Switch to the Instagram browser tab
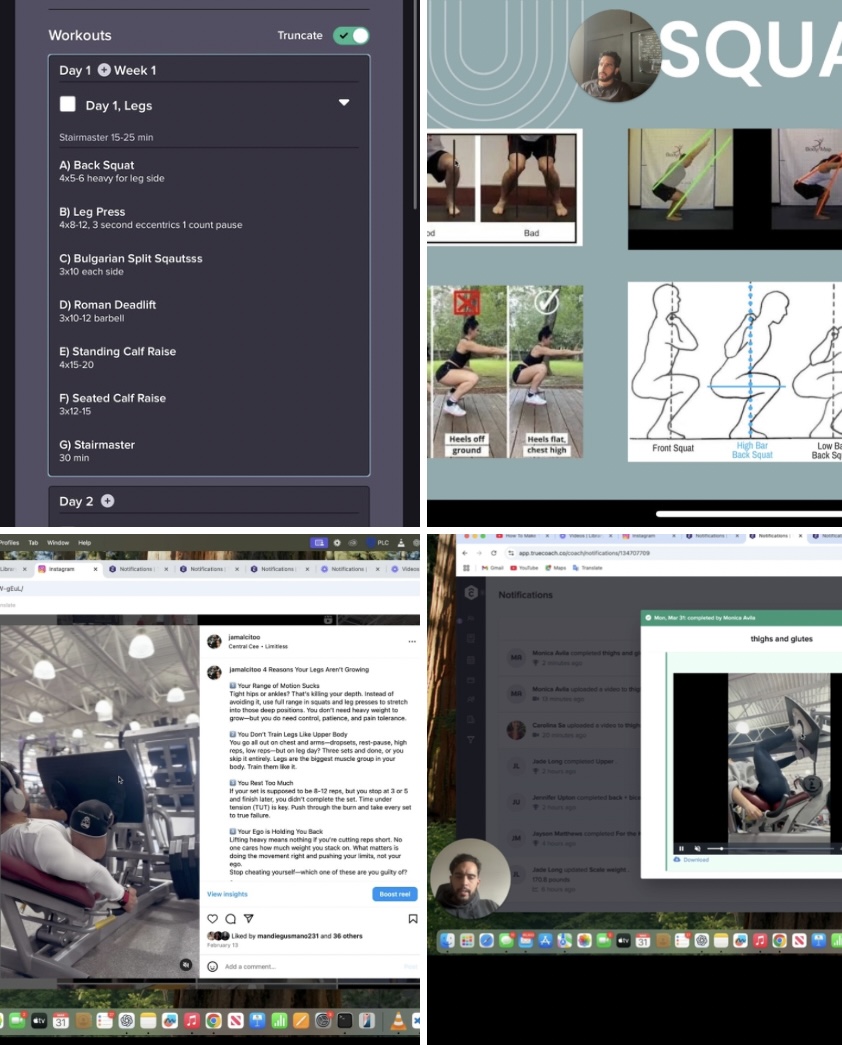Image resolution: width=842 pixels, height=1045 pixels. [62, 569]
